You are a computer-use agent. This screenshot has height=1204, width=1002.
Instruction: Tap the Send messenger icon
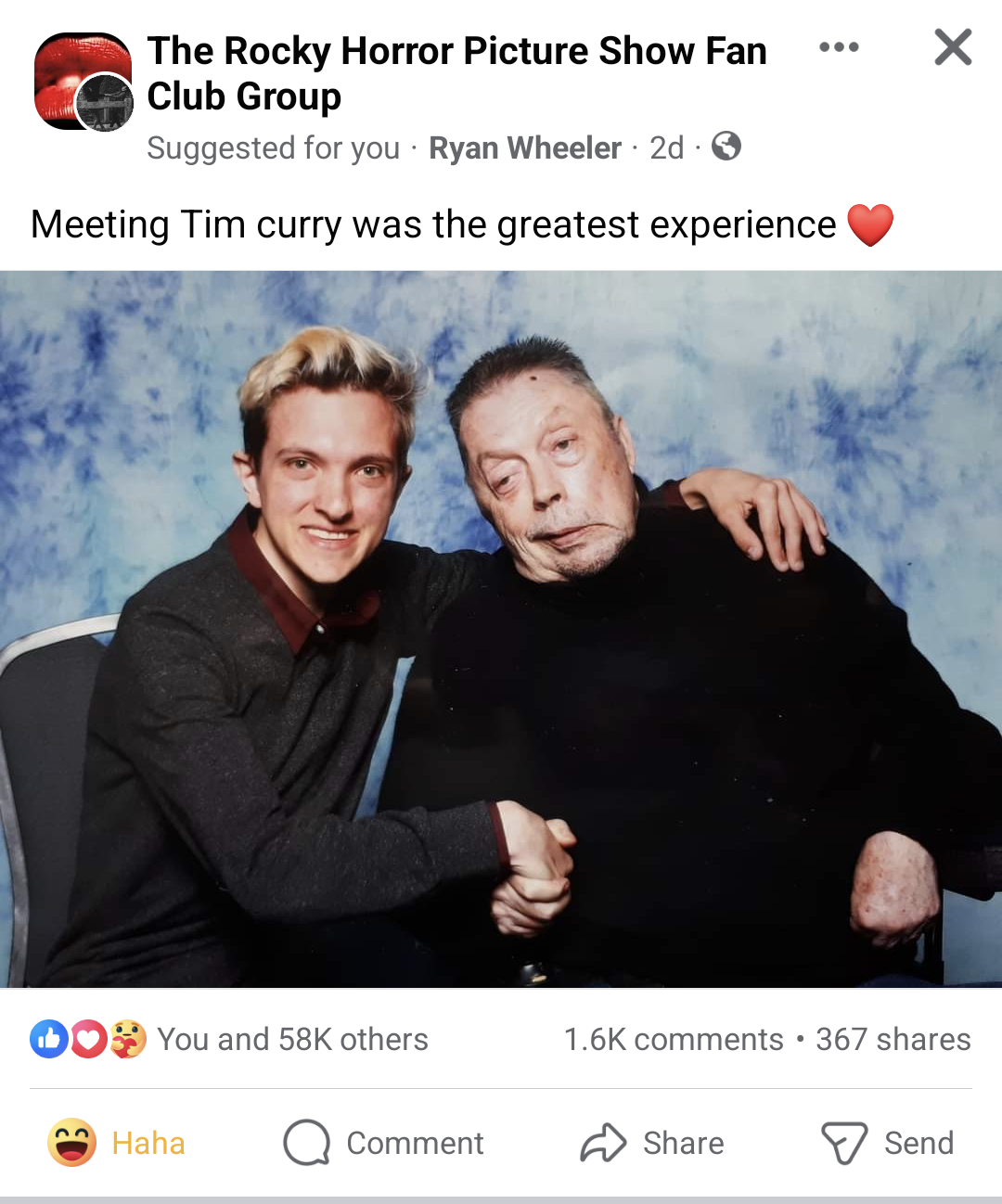click(844, 1143)
